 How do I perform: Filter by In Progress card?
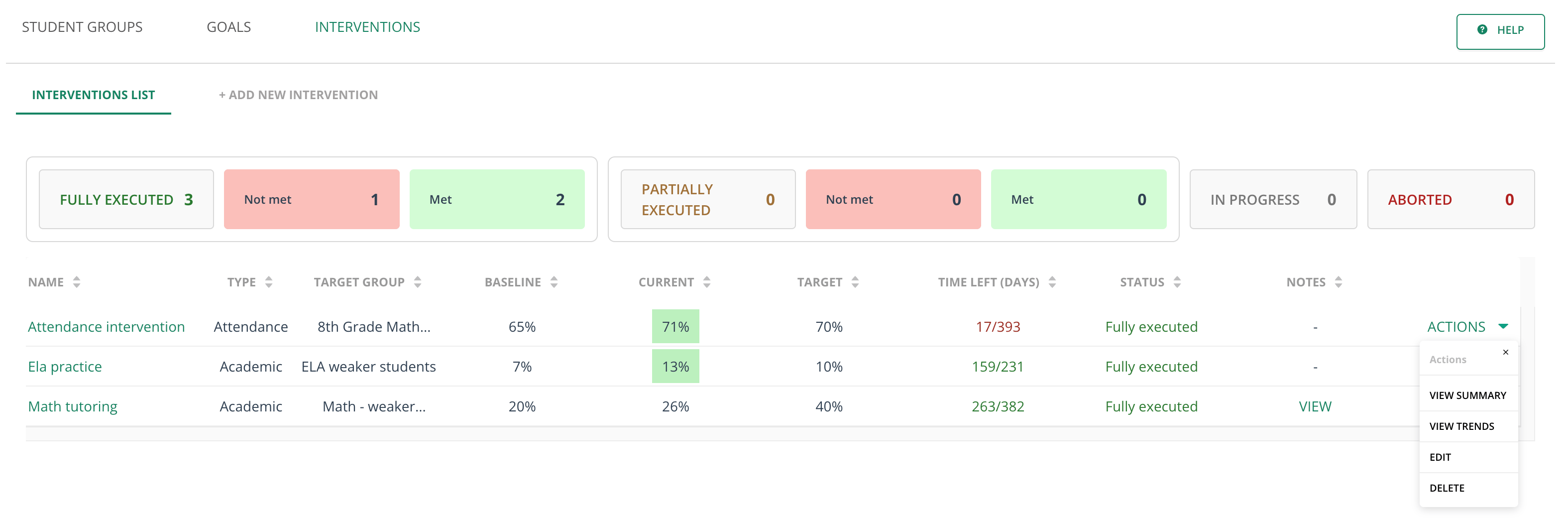pyautogui.click(x=1273, y=200)
